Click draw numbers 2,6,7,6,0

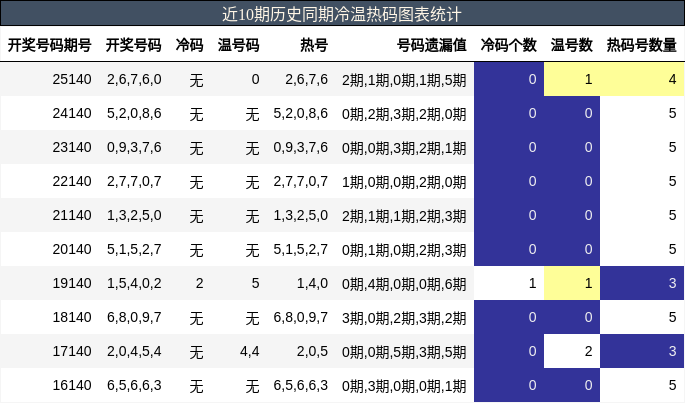pyautogui.click(x=134, y=79)
